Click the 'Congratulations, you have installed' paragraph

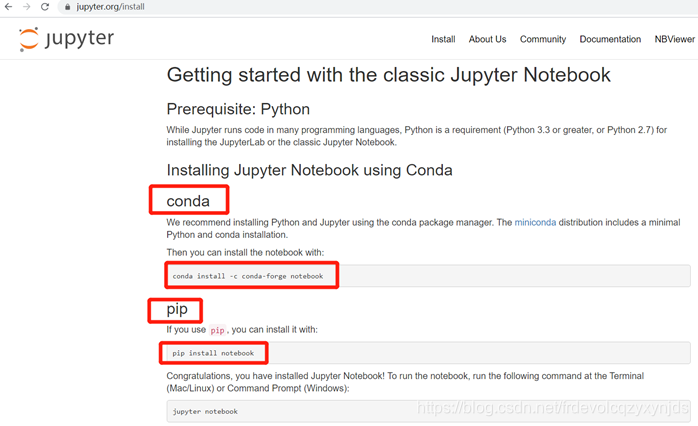405,382
